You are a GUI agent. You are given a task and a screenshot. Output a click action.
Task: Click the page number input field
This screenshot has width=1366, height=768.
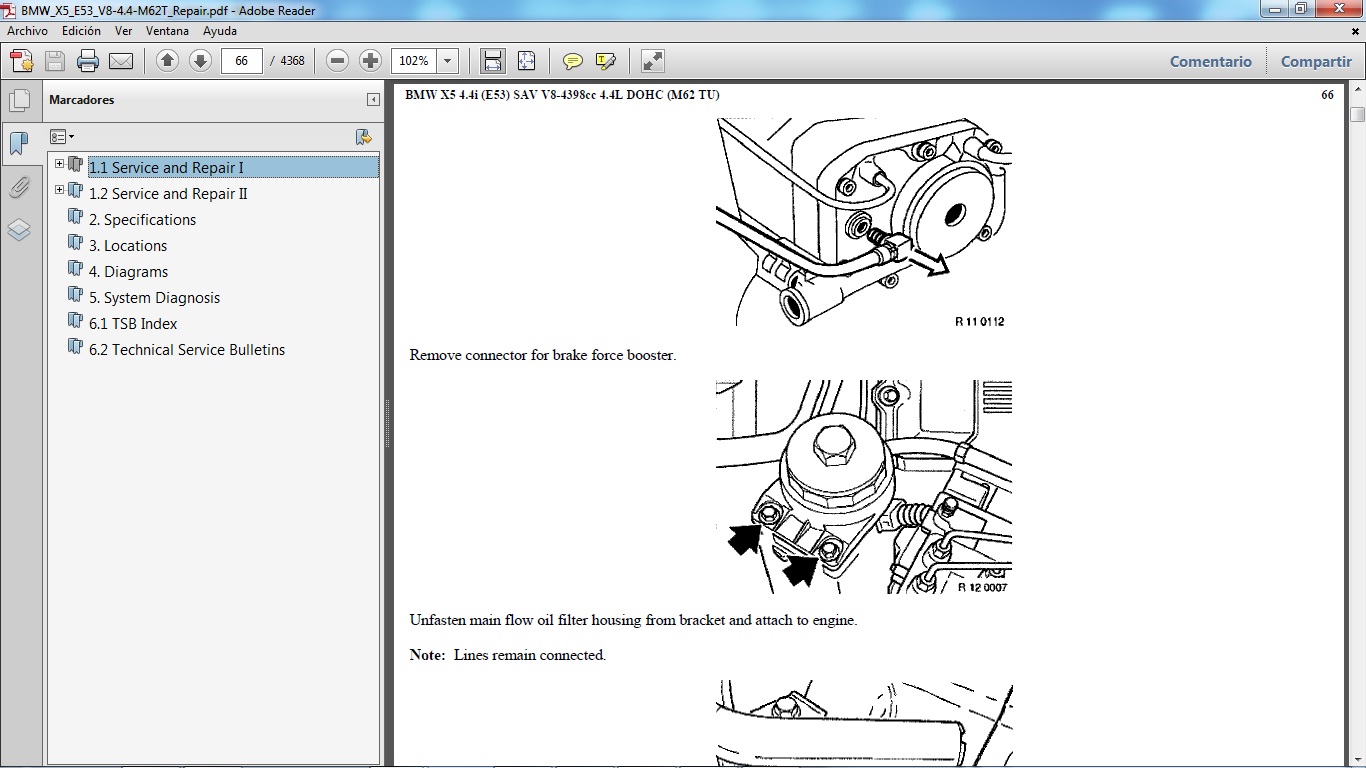tap(241, 61)
